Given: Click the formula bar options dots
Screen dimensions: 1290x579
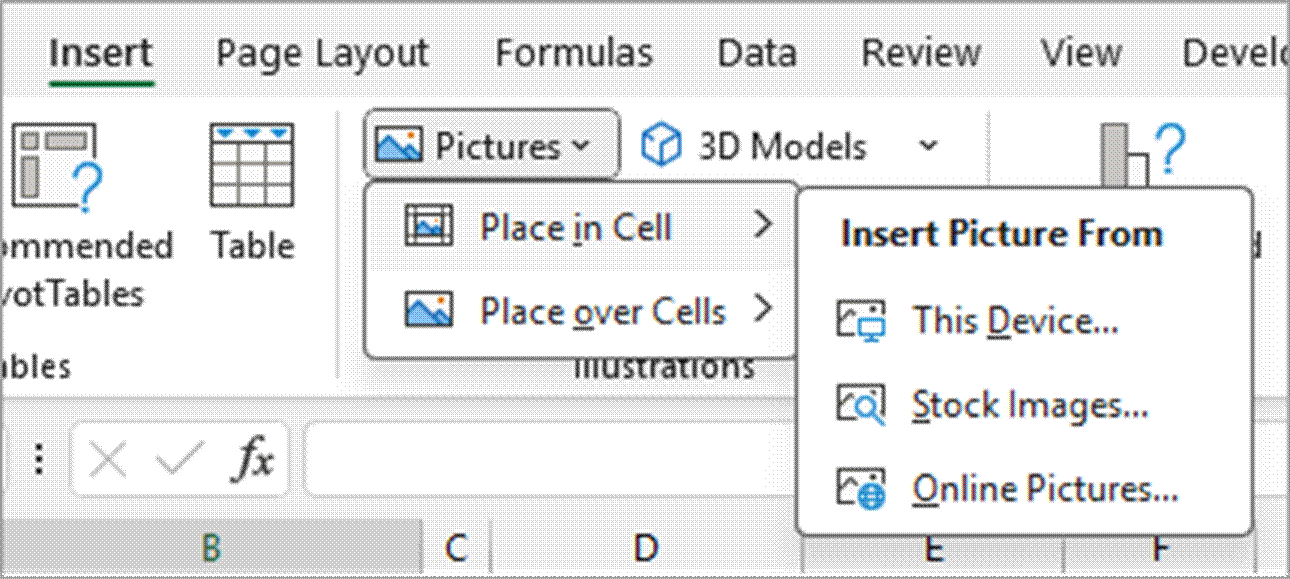Looking at the screenshot, I should click(40, 460).
